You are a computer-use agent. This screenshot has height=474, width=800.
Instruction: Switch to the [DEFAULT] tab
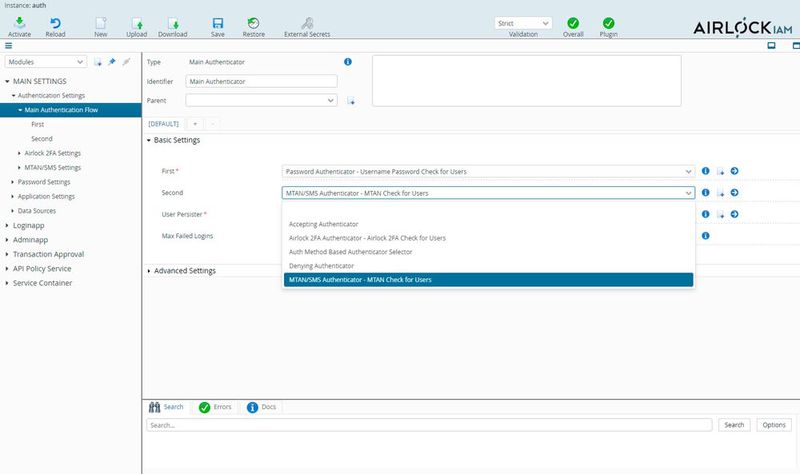163,124
